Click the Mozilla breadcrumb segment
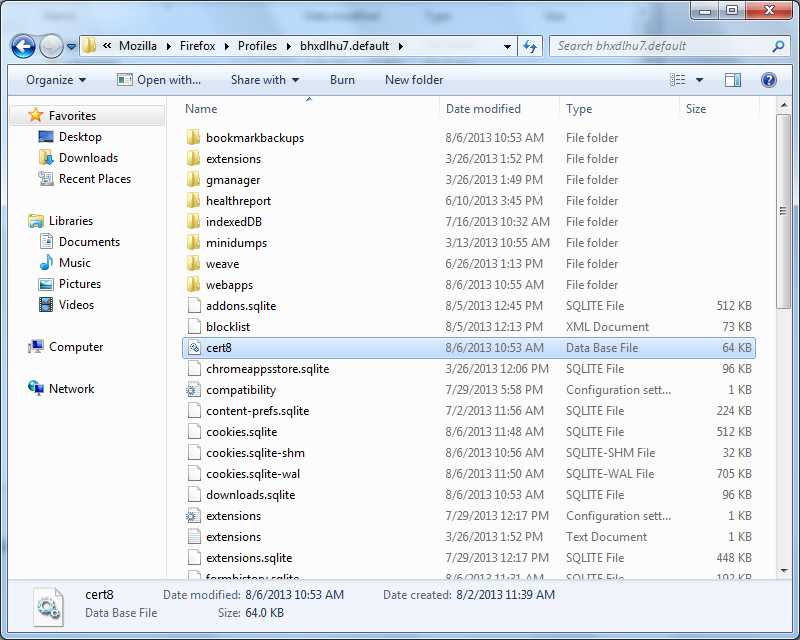 click(x=138, y=46)
